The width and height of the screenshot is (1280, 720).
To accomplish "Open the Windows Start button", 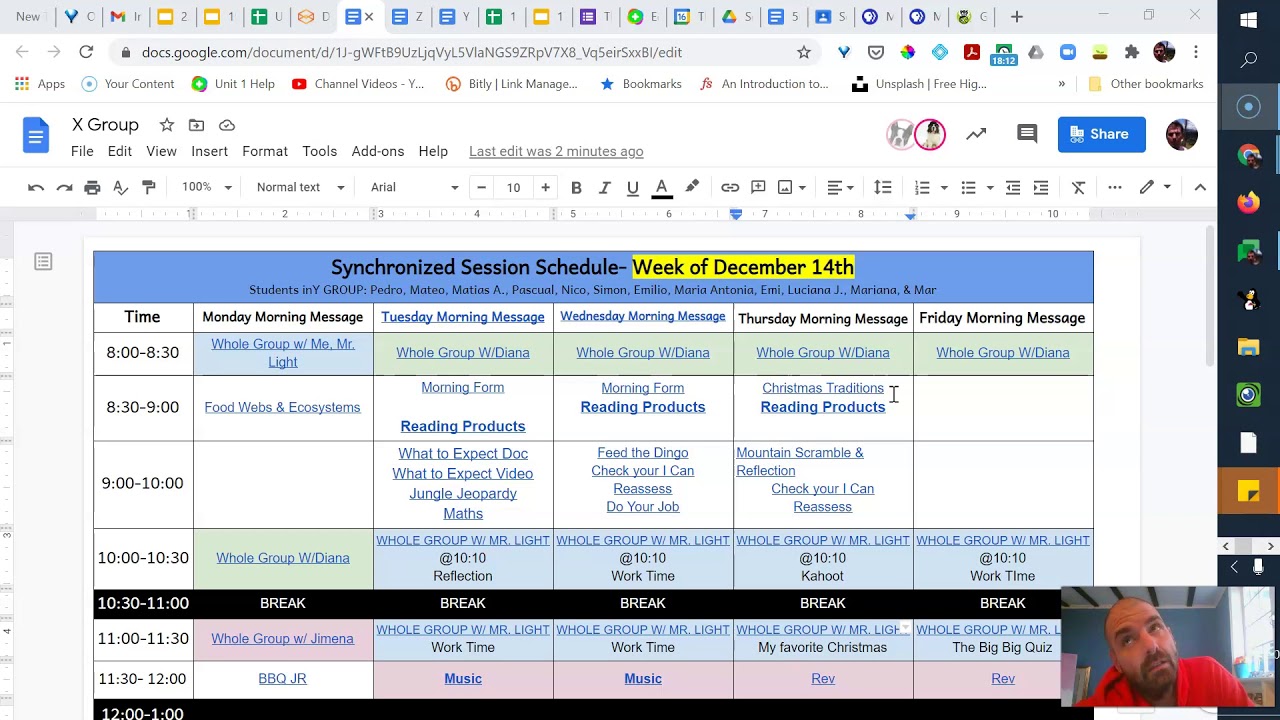I will point(1248,20).
